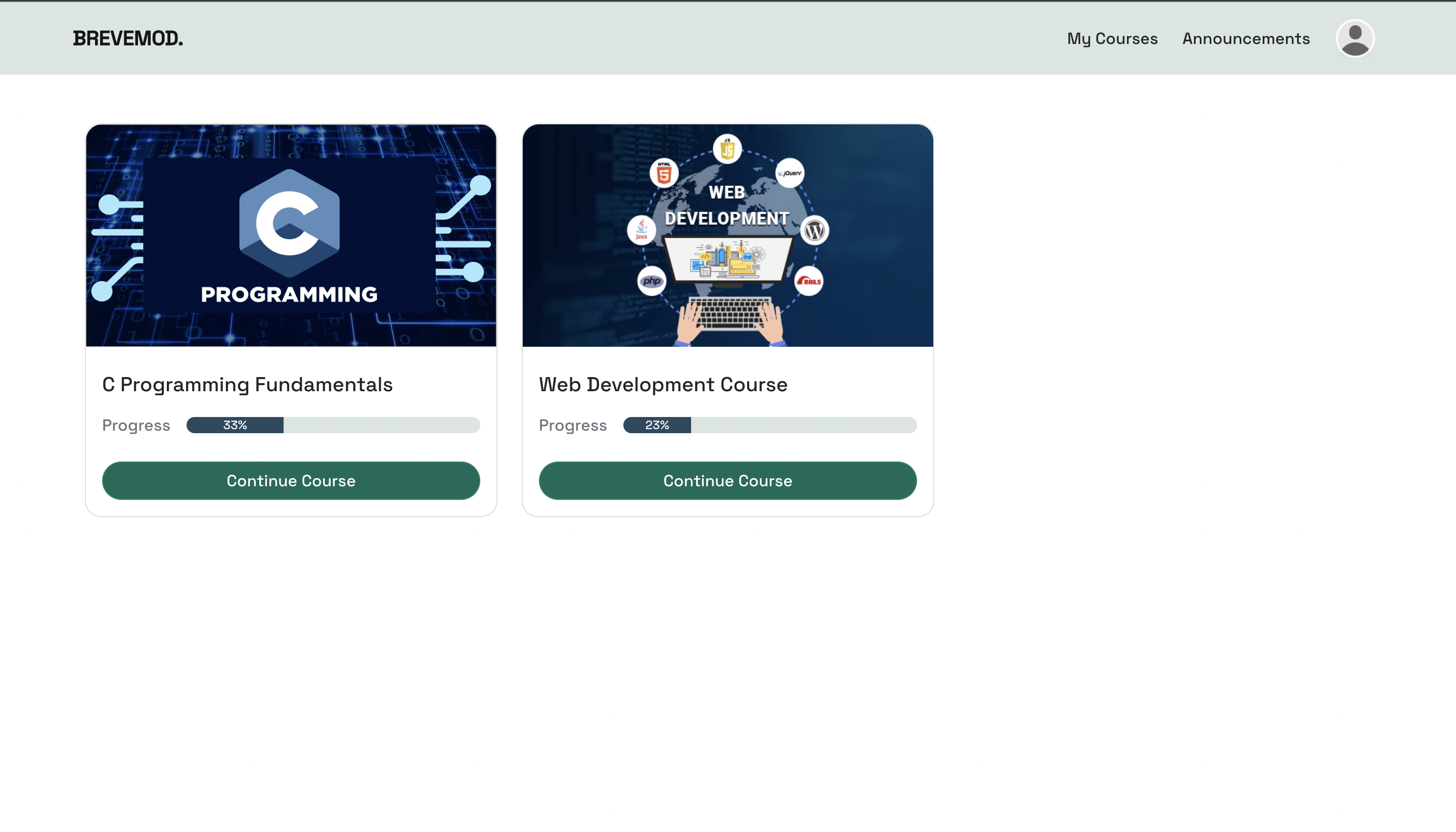Click the laptop illustration in web banner

(727, 260)
